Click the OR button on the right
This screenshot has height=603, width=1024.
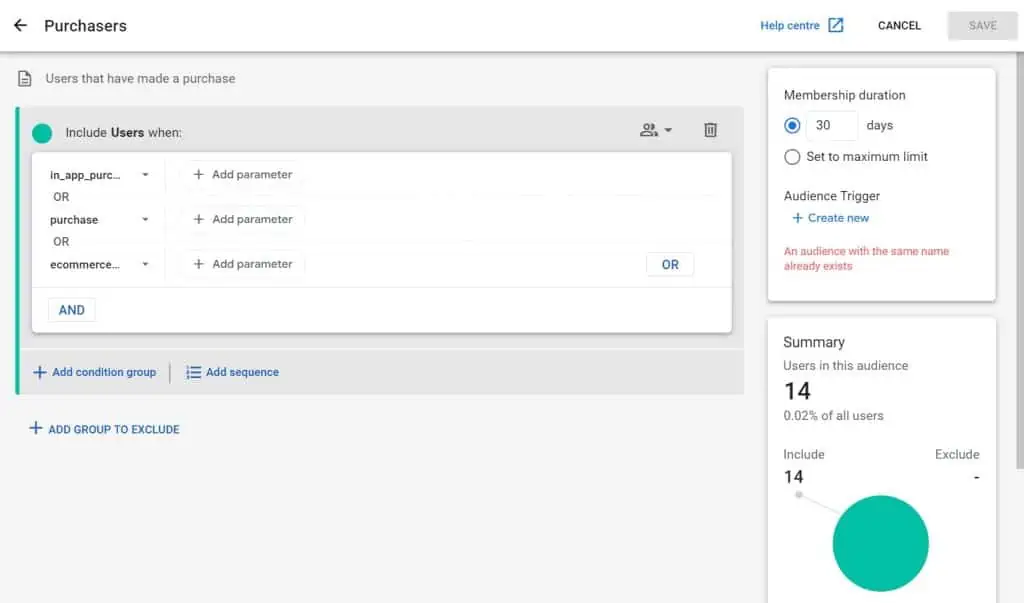pos(670,265)
